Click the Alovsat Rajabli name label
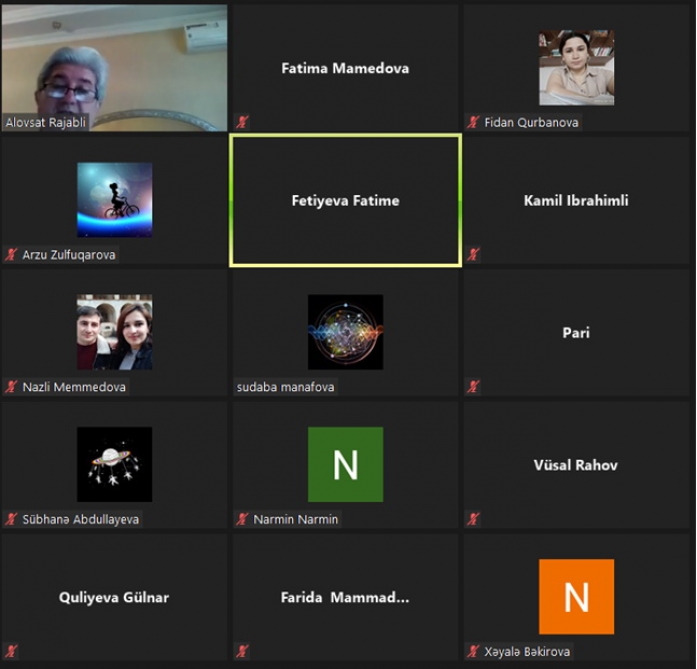The height and width of the screenshot is (669, 697). 45,122
